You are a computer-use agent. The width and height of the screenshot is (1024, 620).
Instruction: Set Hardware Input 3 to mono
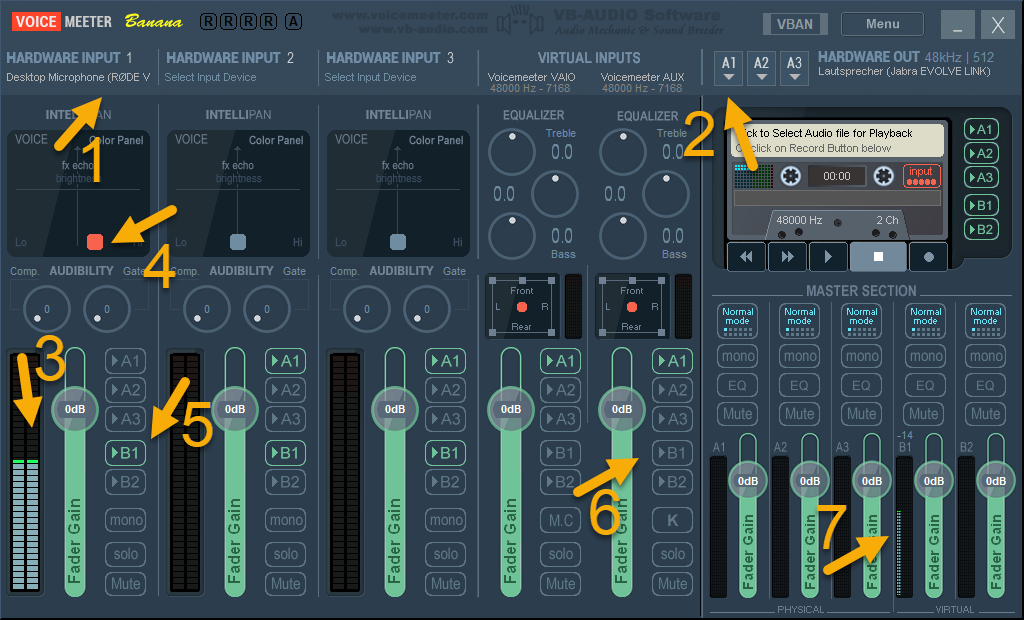[445, 520]
